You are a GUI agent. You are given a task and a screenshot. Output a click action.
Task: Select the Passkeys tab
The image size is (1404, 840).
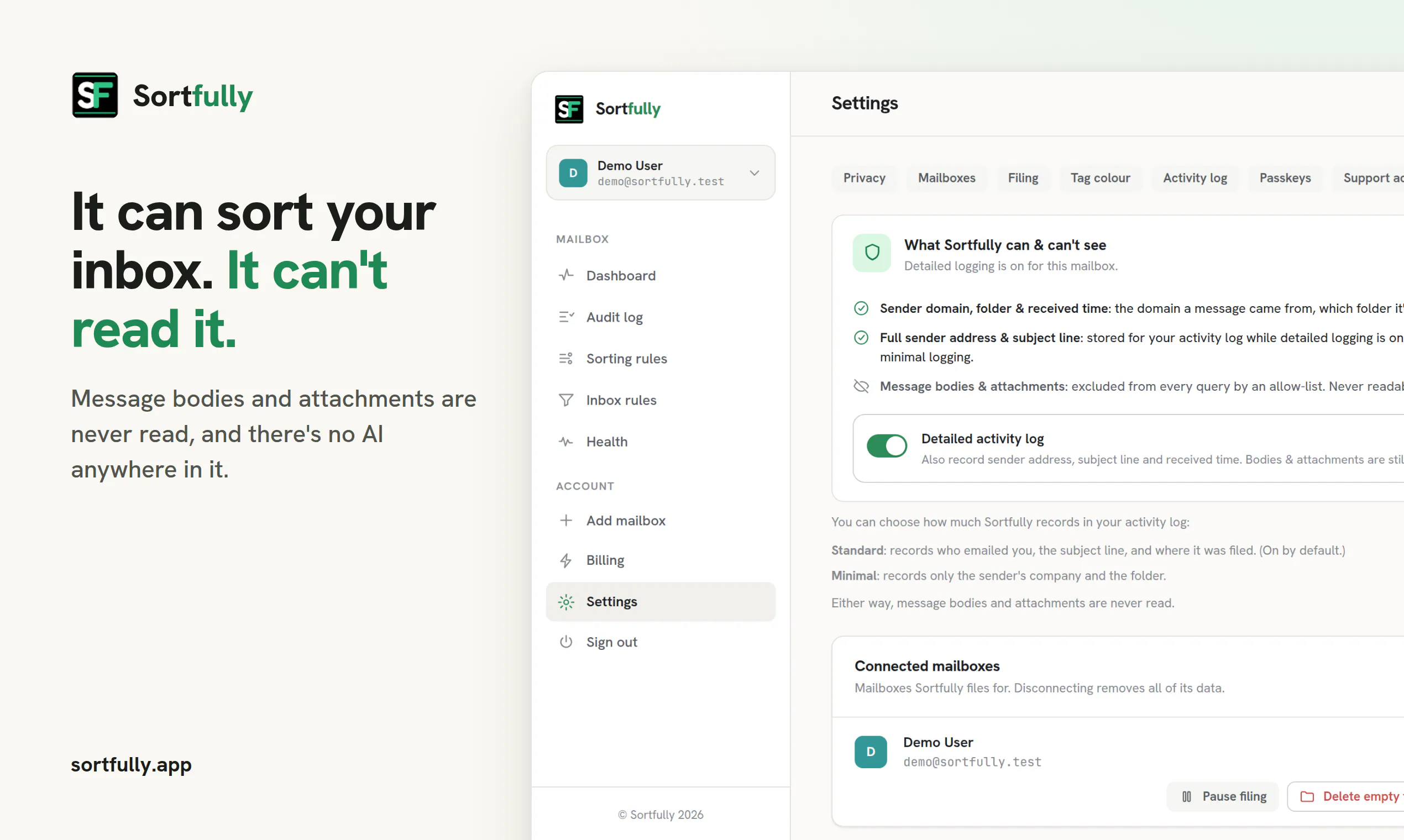coord(1285,178)
